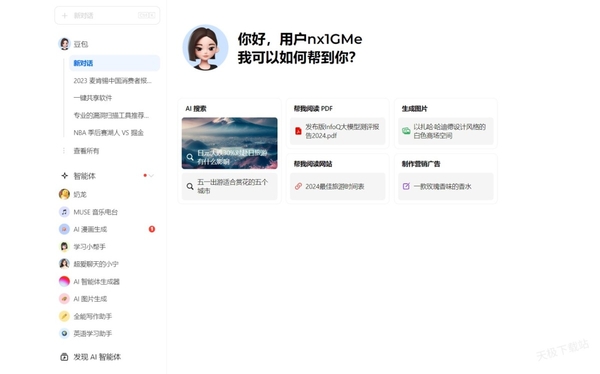The image size is (600, 374).
Task: Click the green image icon in 生成图片
Action: click(x=406, y=131)
